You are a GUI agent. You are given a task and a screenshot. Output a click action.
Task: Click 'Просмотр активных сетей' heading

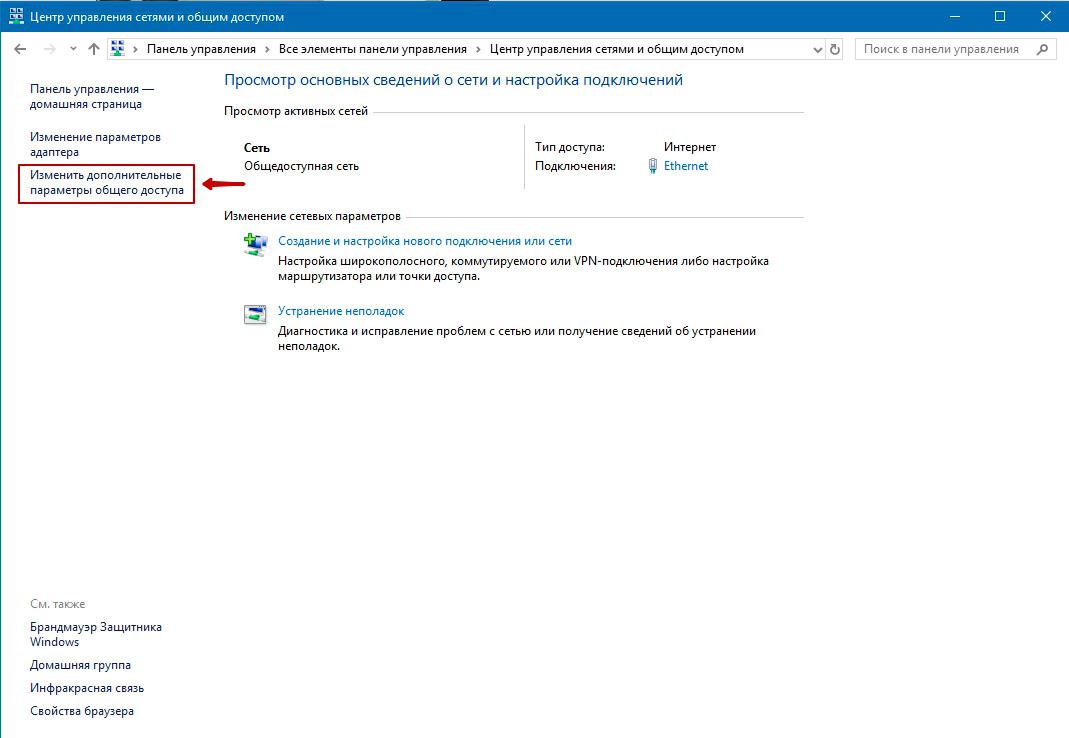point(296,110)
